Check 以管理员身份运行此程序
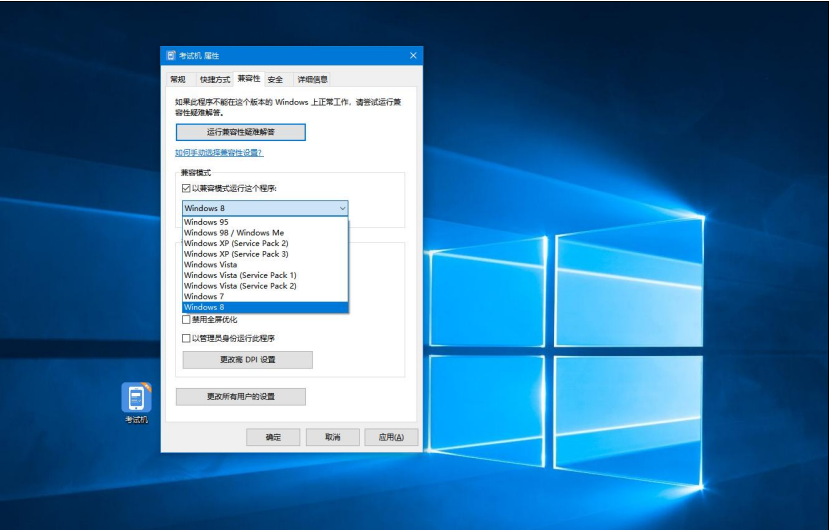 click(x=186, y=338)
